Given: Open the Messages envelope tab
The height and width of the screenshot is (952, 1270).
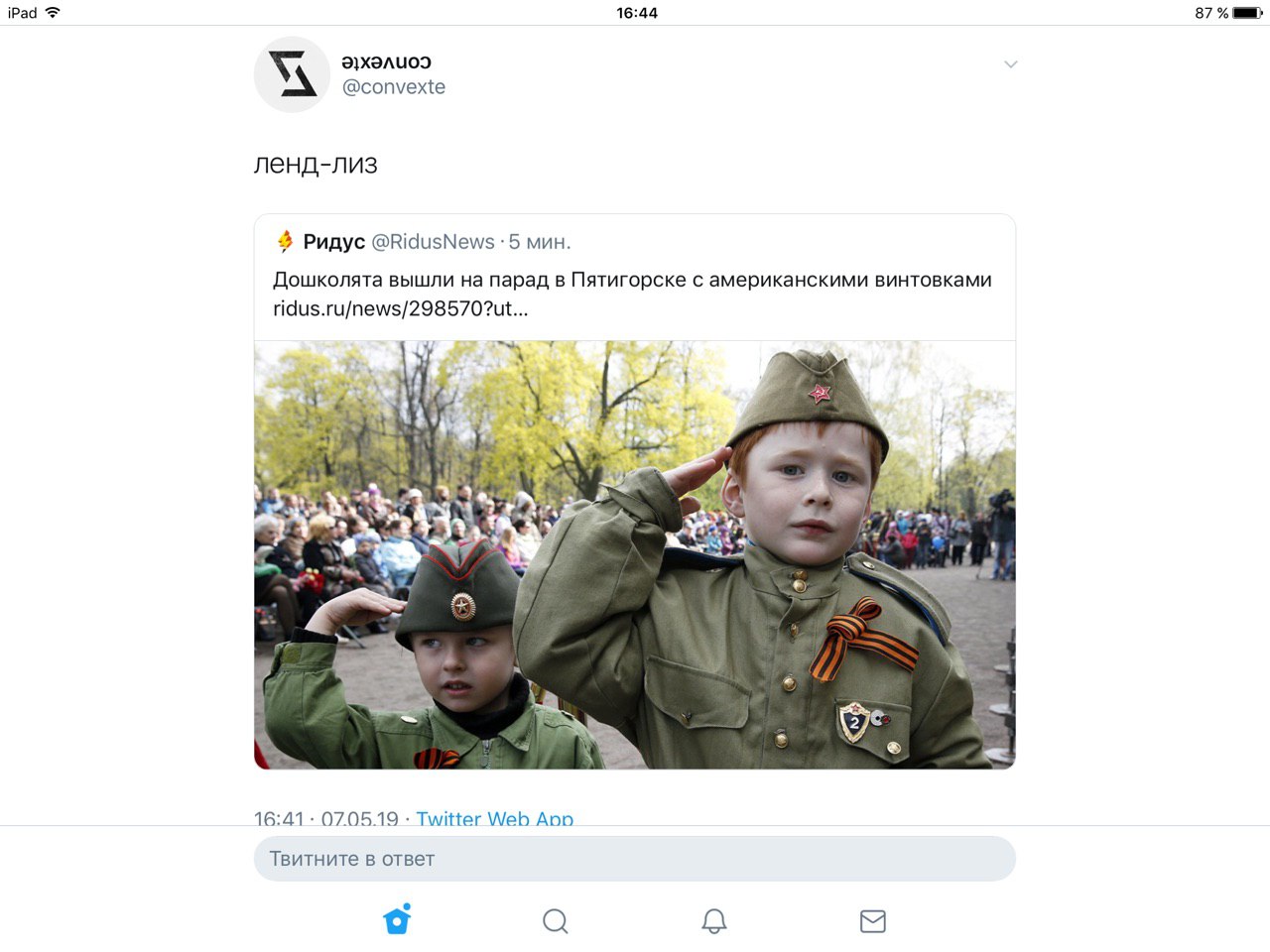Looking at the screenshot, I should click(873, 921).
